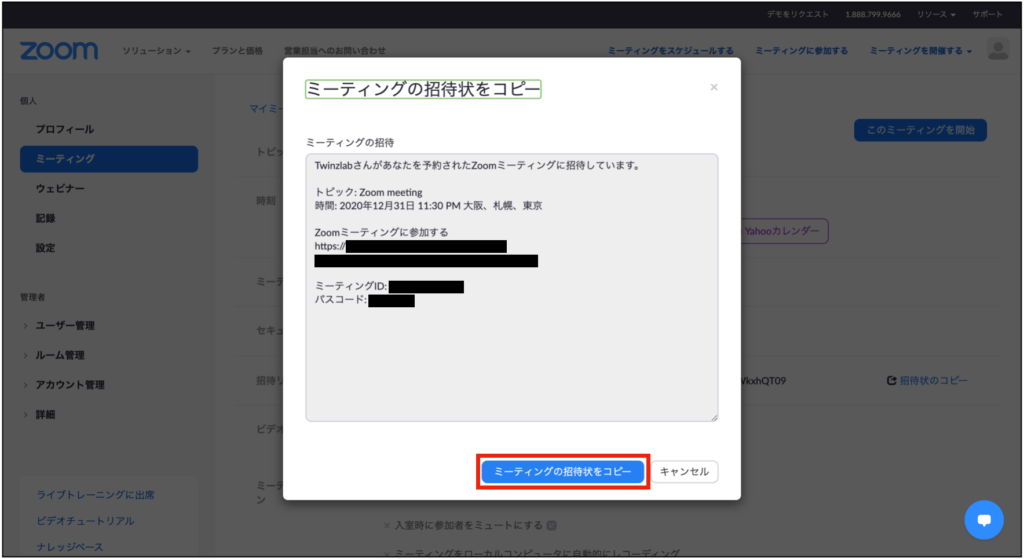Click the このミーティングを開始 button
Image resolution: width=1024 pixels, height=559 pixels.
point(920,130)
